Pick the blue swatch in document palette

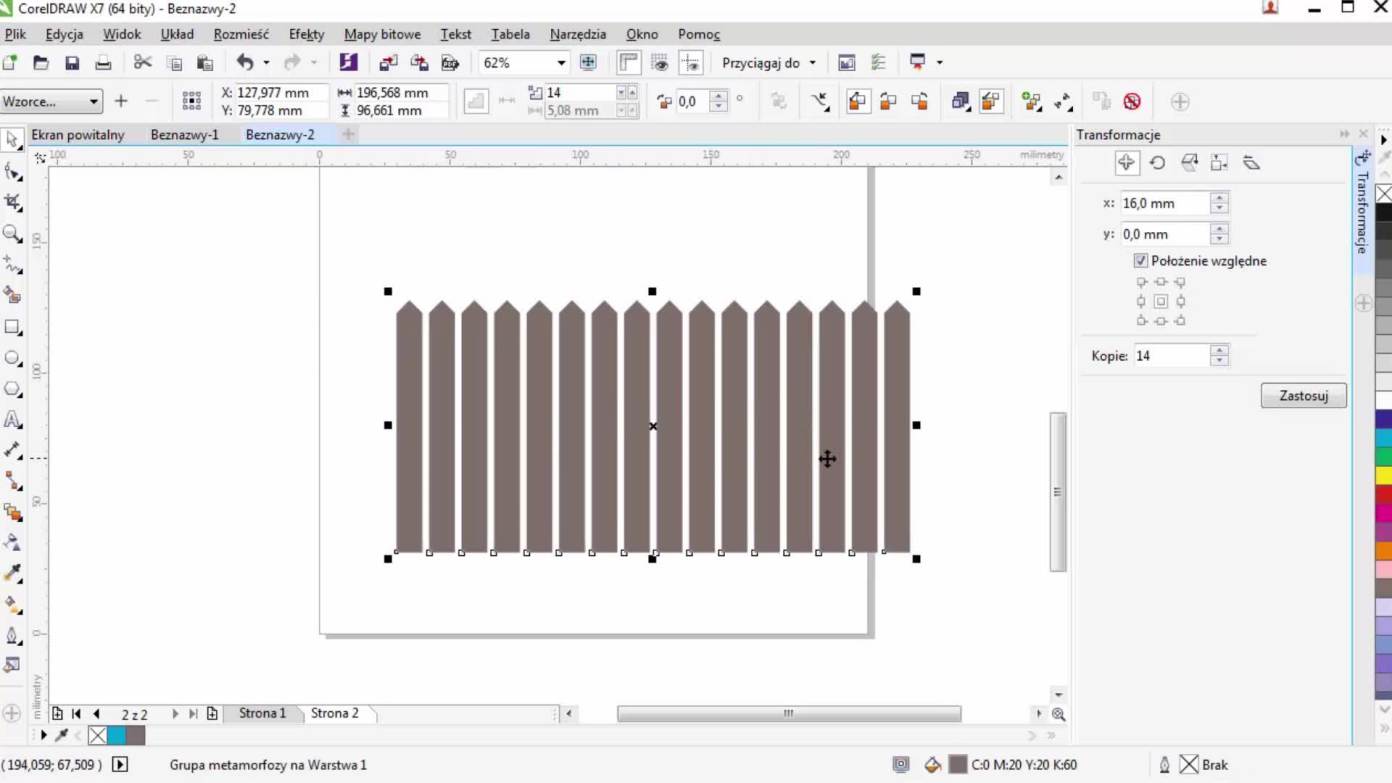pos(116,736)
